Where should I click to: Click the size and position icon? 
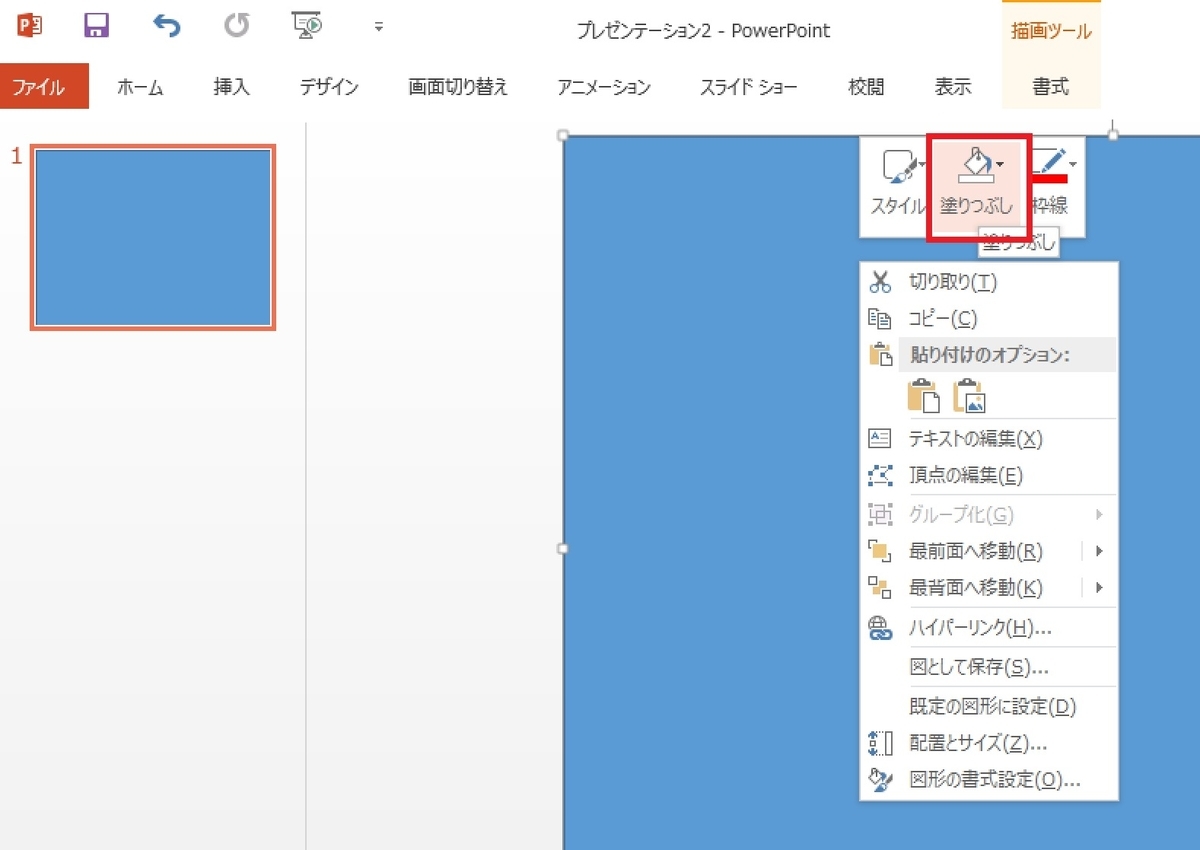point(880,744)
